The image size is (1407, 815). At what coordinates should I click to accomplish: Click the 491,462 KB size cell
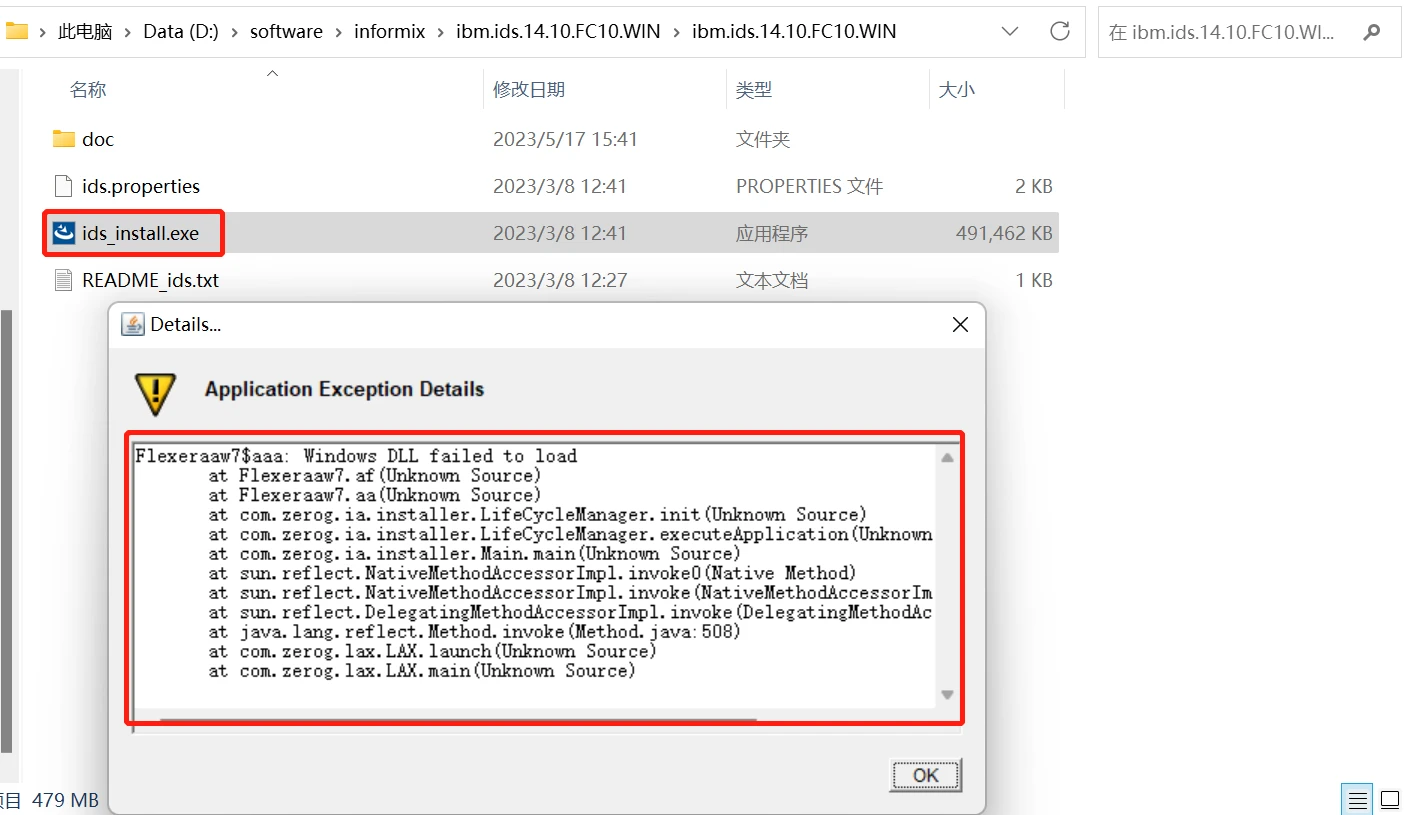1004,234
